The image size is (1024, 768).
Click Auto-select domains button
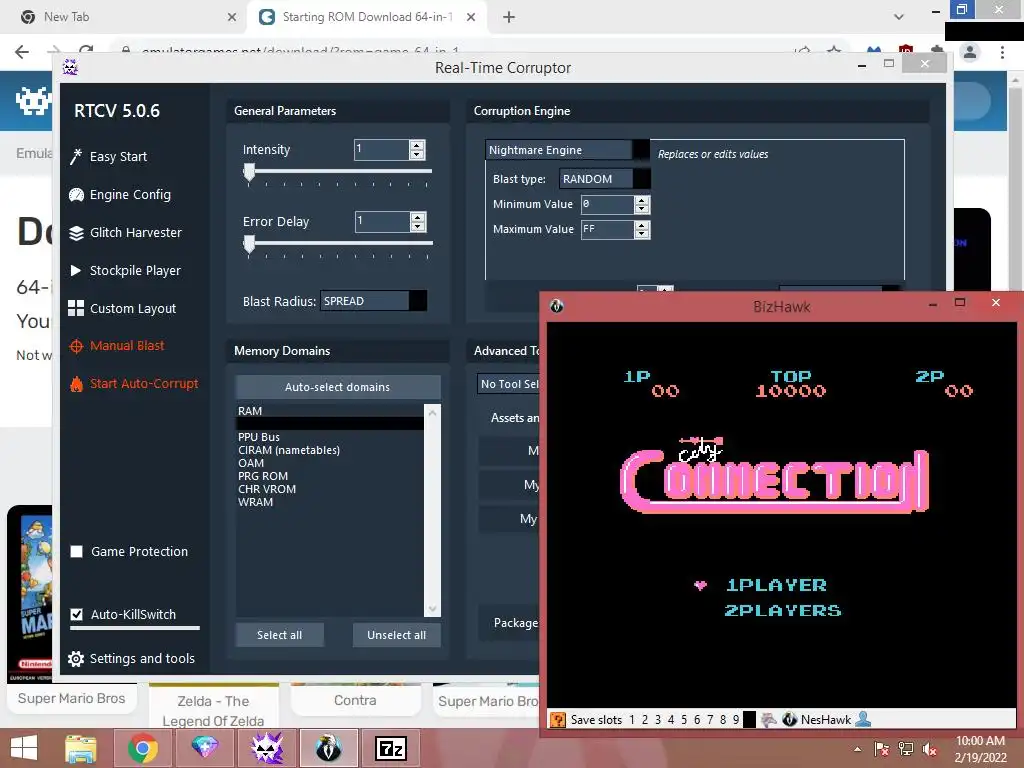pos(338,387)
